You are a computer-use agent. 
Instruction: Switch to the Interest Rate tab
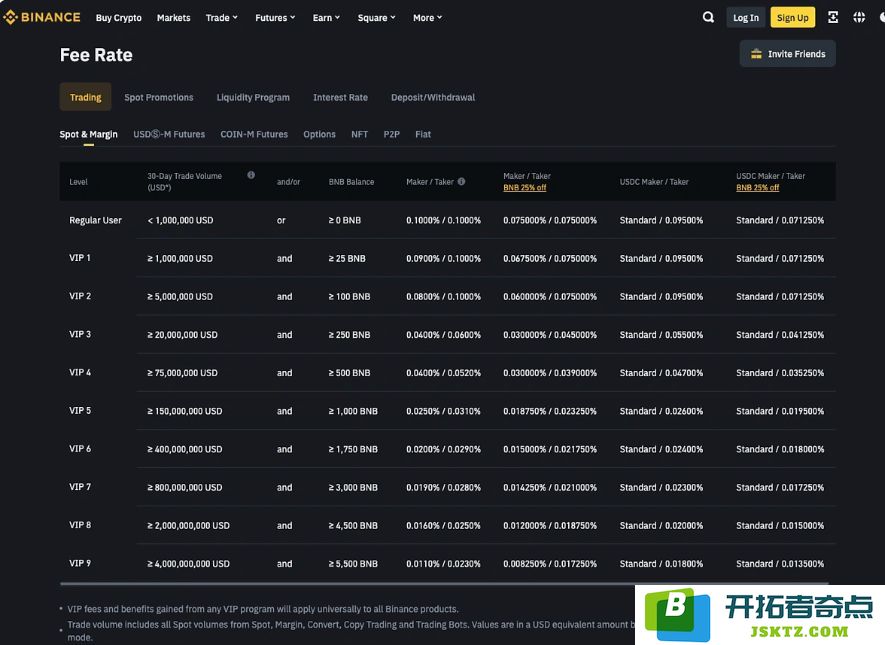point(340,97)
